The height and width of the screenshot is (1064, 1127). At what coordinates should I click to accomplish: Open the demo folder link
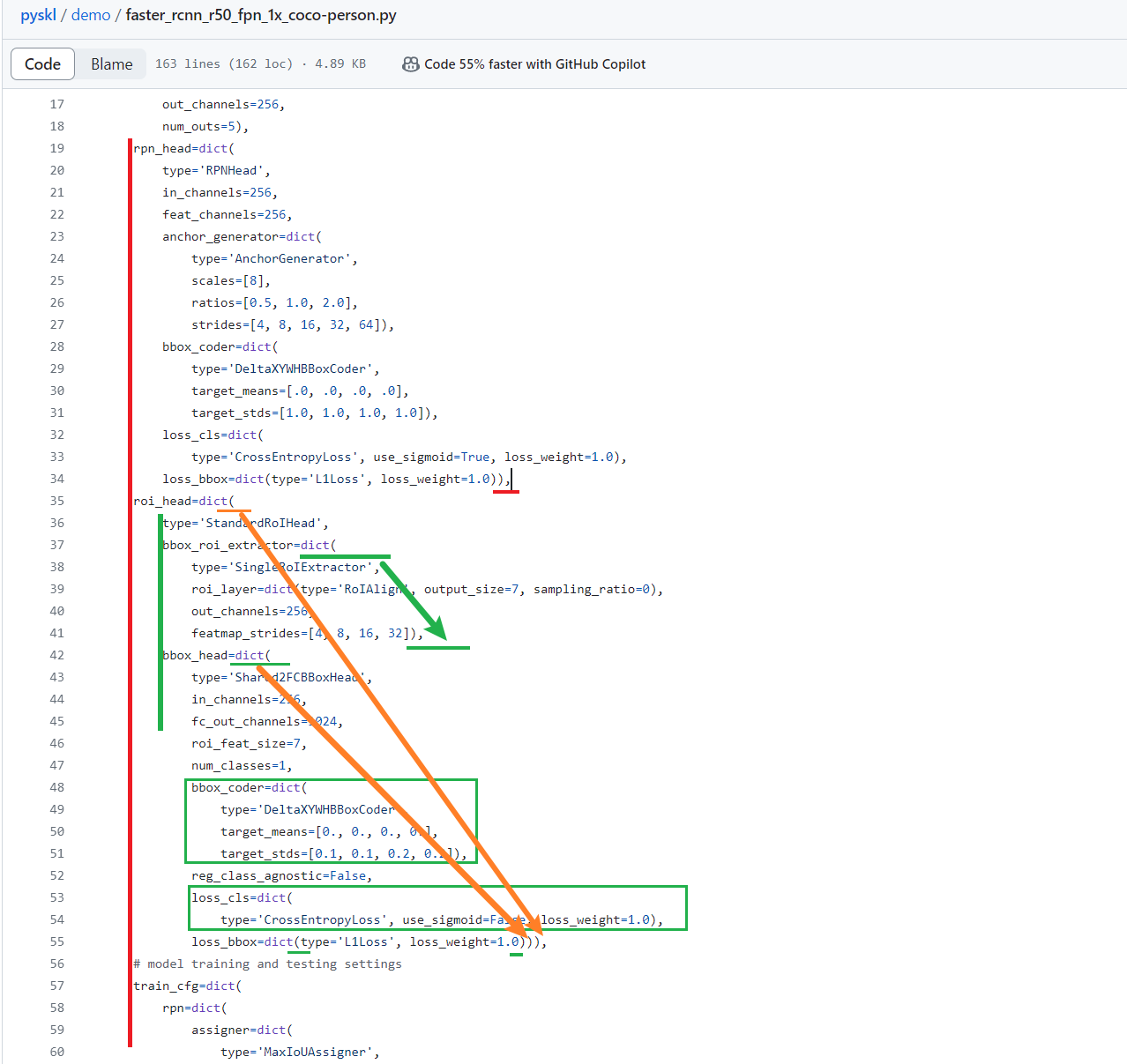[91, 15]
